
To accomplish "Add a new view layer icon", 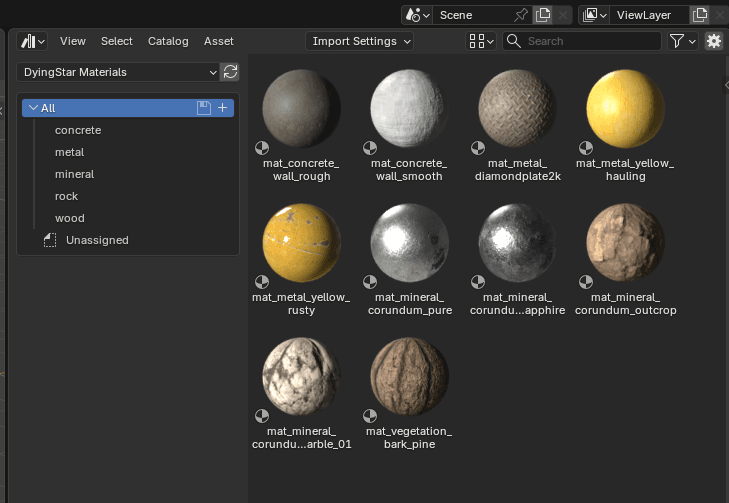I will (700, 15).
